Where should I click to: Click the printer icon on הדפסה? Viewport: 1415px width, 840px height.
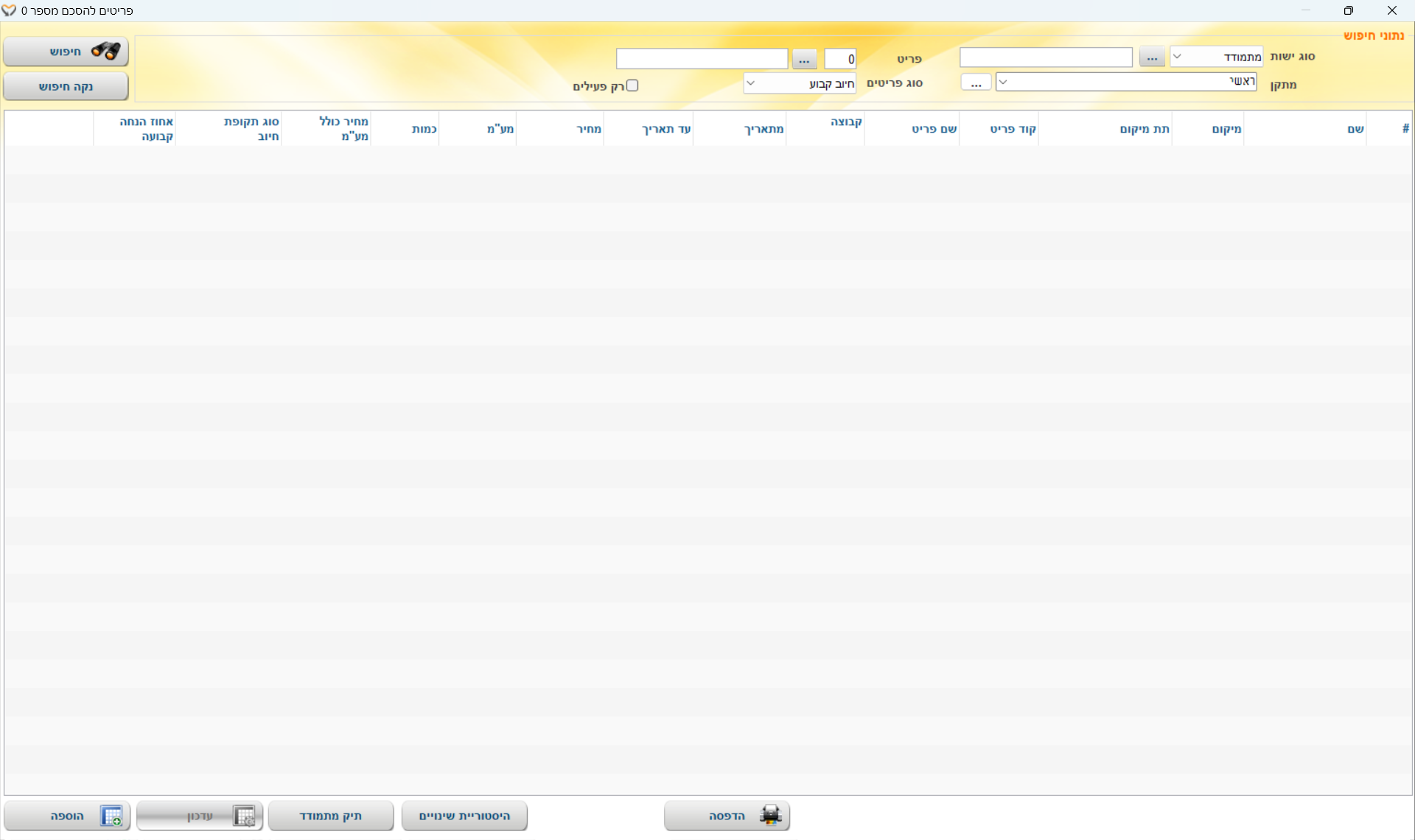[x=771, y=816]
